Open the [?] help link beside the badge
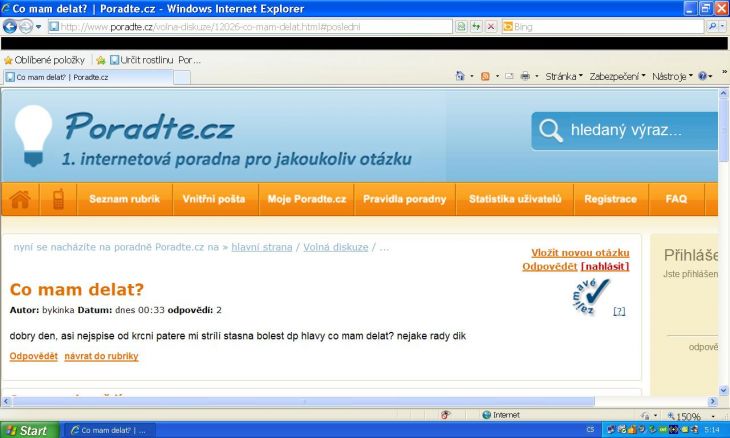This screenshot has width=730, height=438. tap(619, 311)
